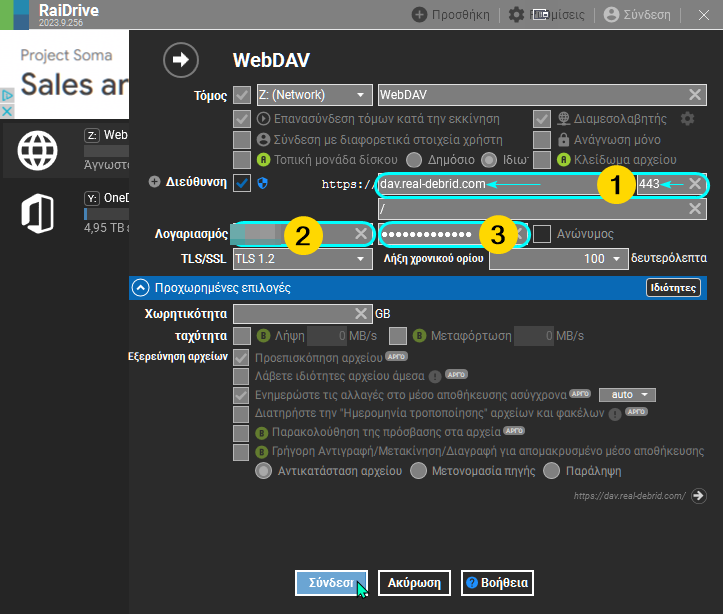Open the auto dropdown for async updates

click(627, 395)
